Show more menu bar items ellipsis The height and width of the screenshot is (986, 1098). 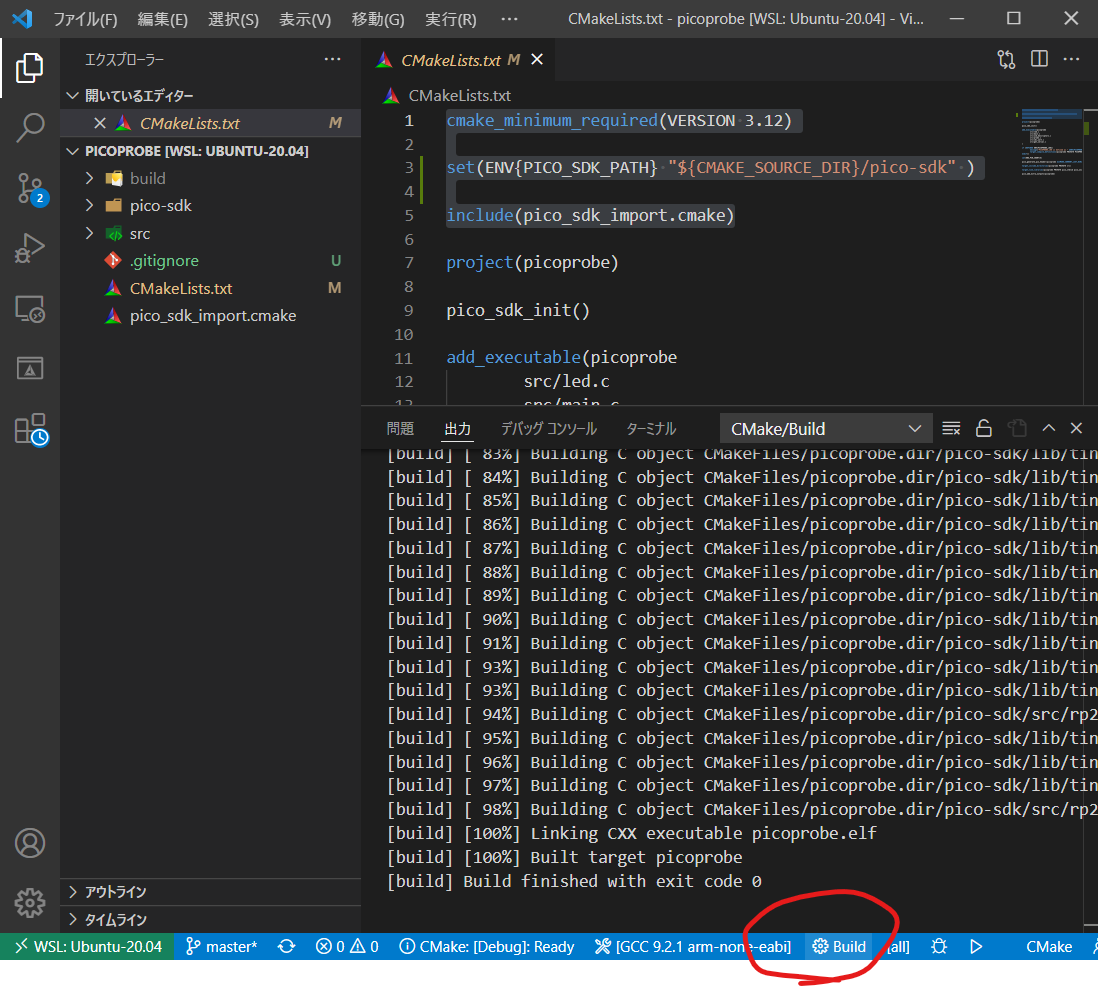pyautogui.click(x=510, y=19)
